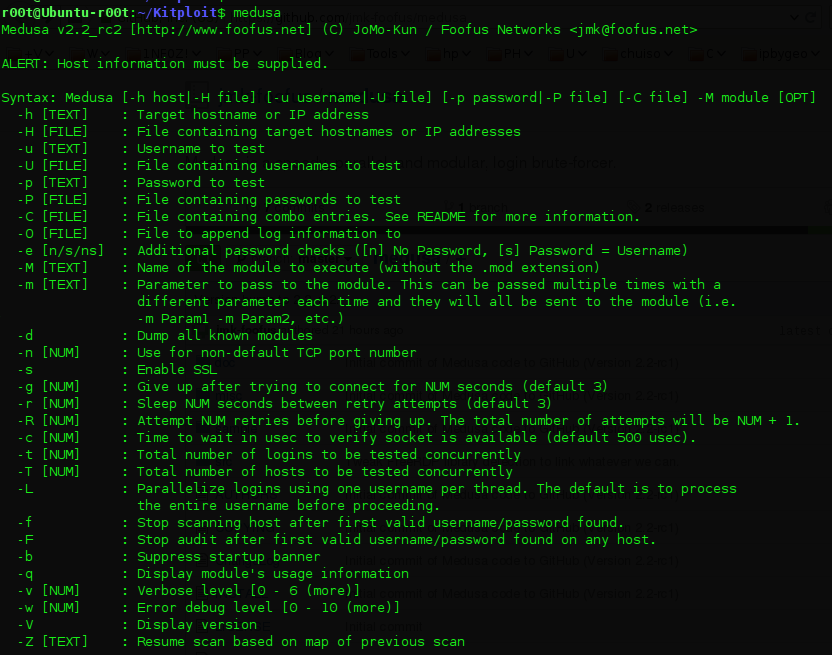Screen dimensions: 832x655
Task: Click the -e [n/s/ns] option flag
Action: point(60,251)
